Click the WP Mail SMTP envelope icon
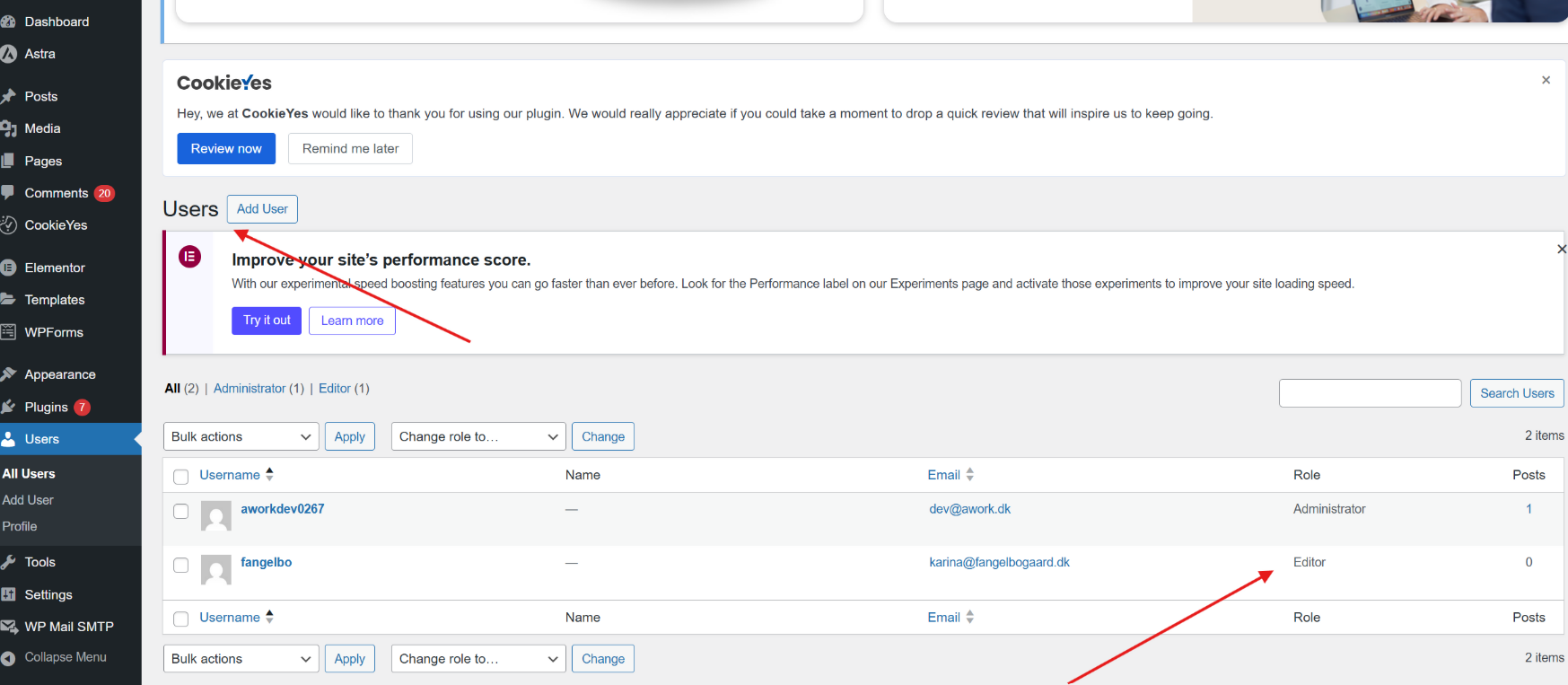Viewport: 1568px width, 685px height. [9, 627]
